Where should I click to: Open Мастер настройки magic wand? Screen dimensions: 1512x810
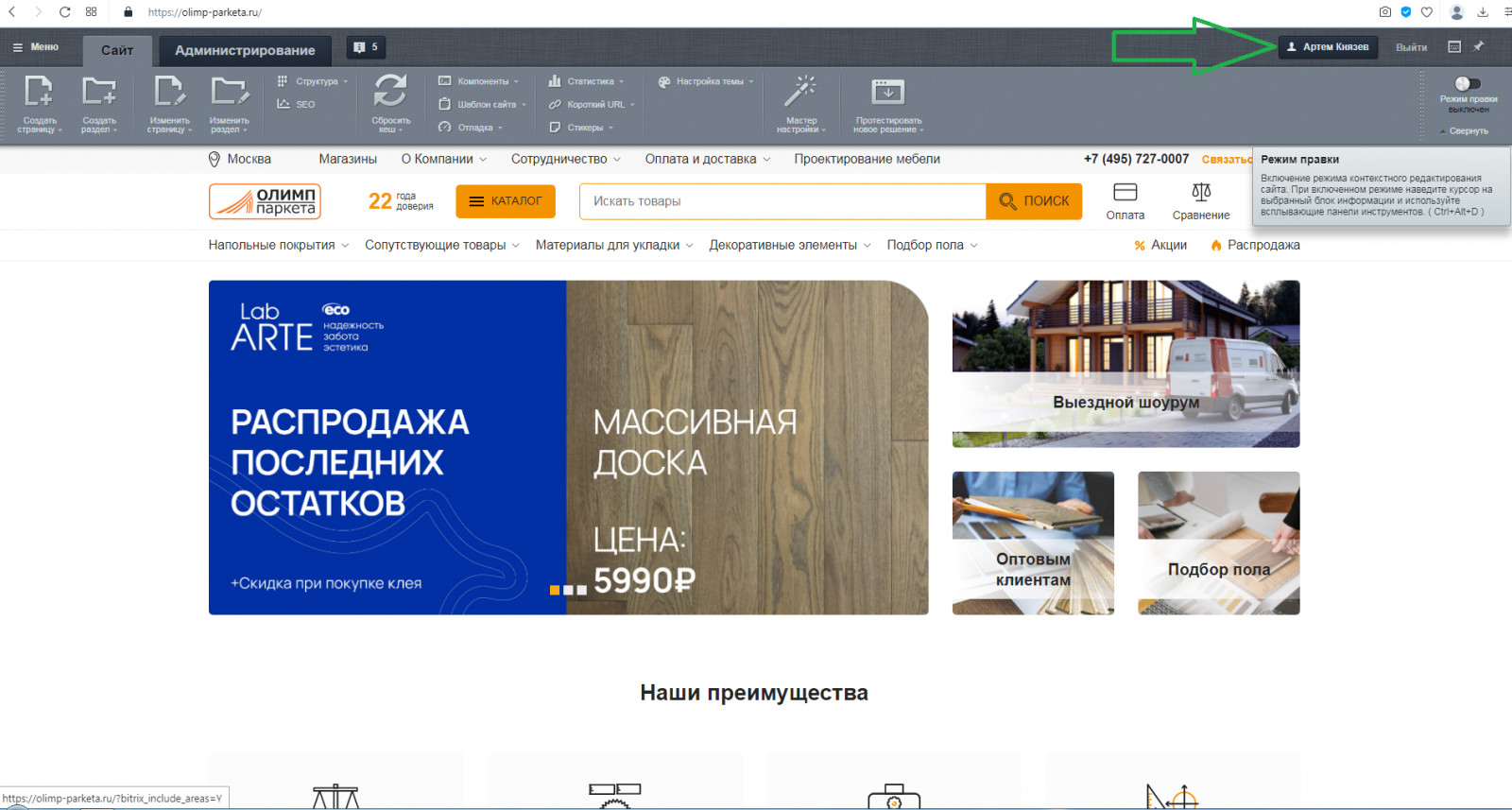800,92
